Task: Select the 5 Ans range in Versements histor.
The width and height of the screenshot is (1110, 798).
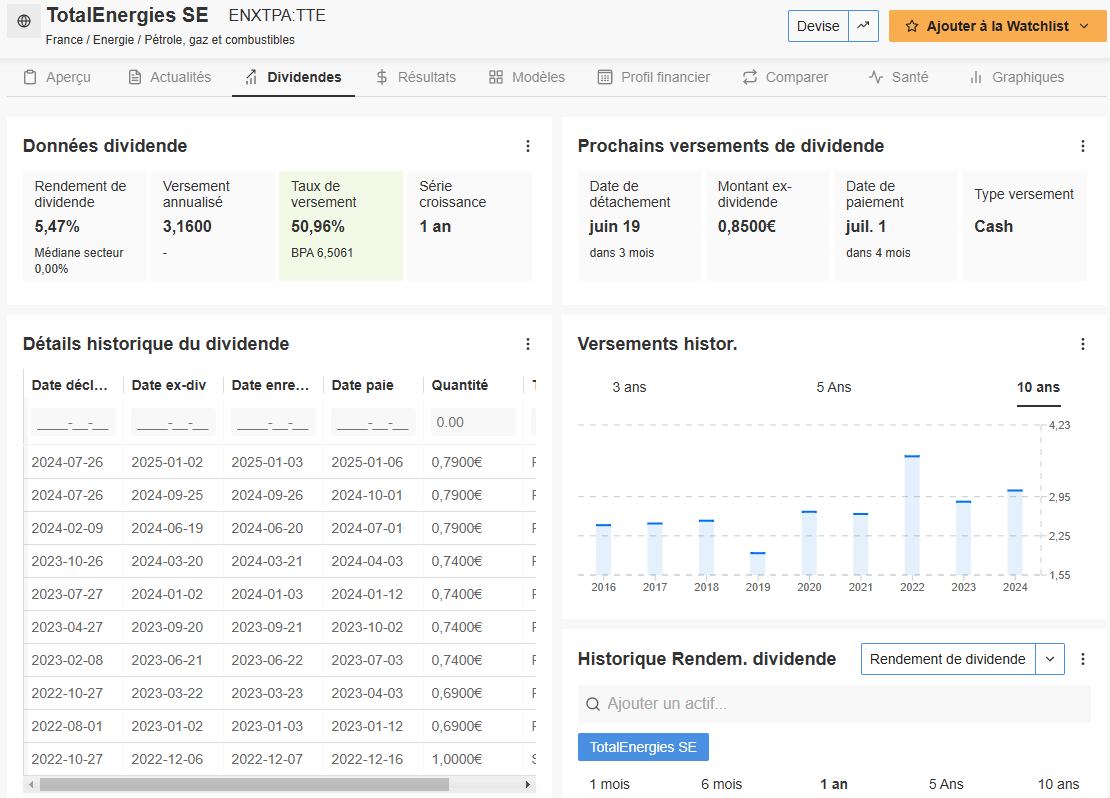Action: [x=833, y=387]
